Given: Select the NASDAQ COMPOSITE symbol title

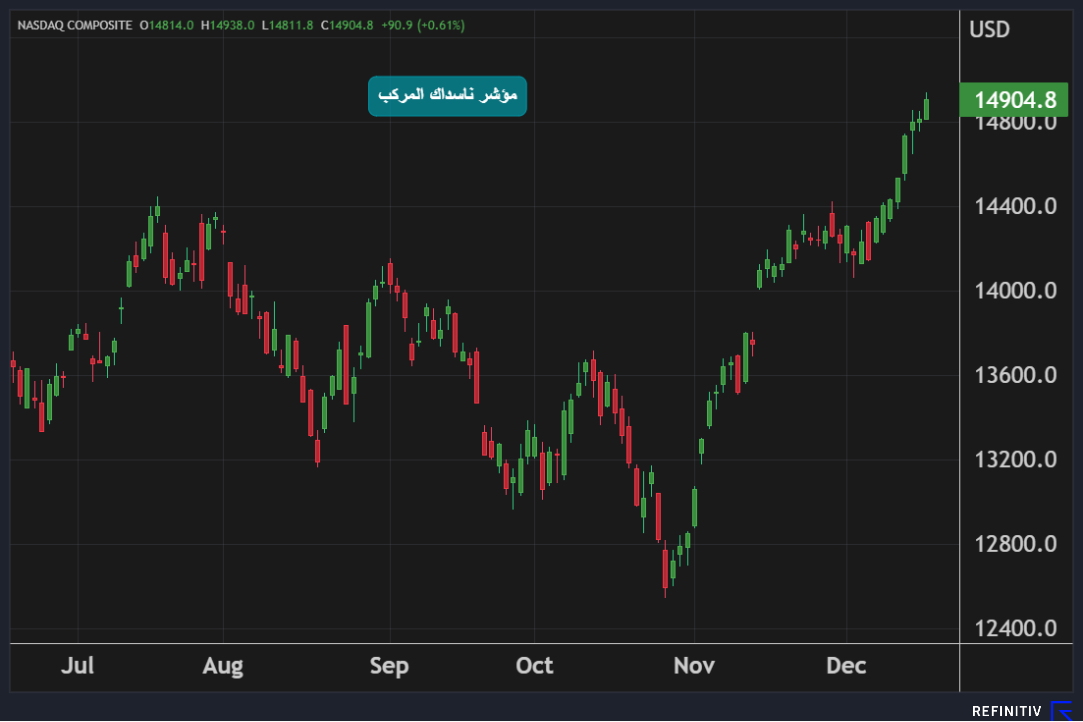Looking at the screenshot, I should point(75,25).
